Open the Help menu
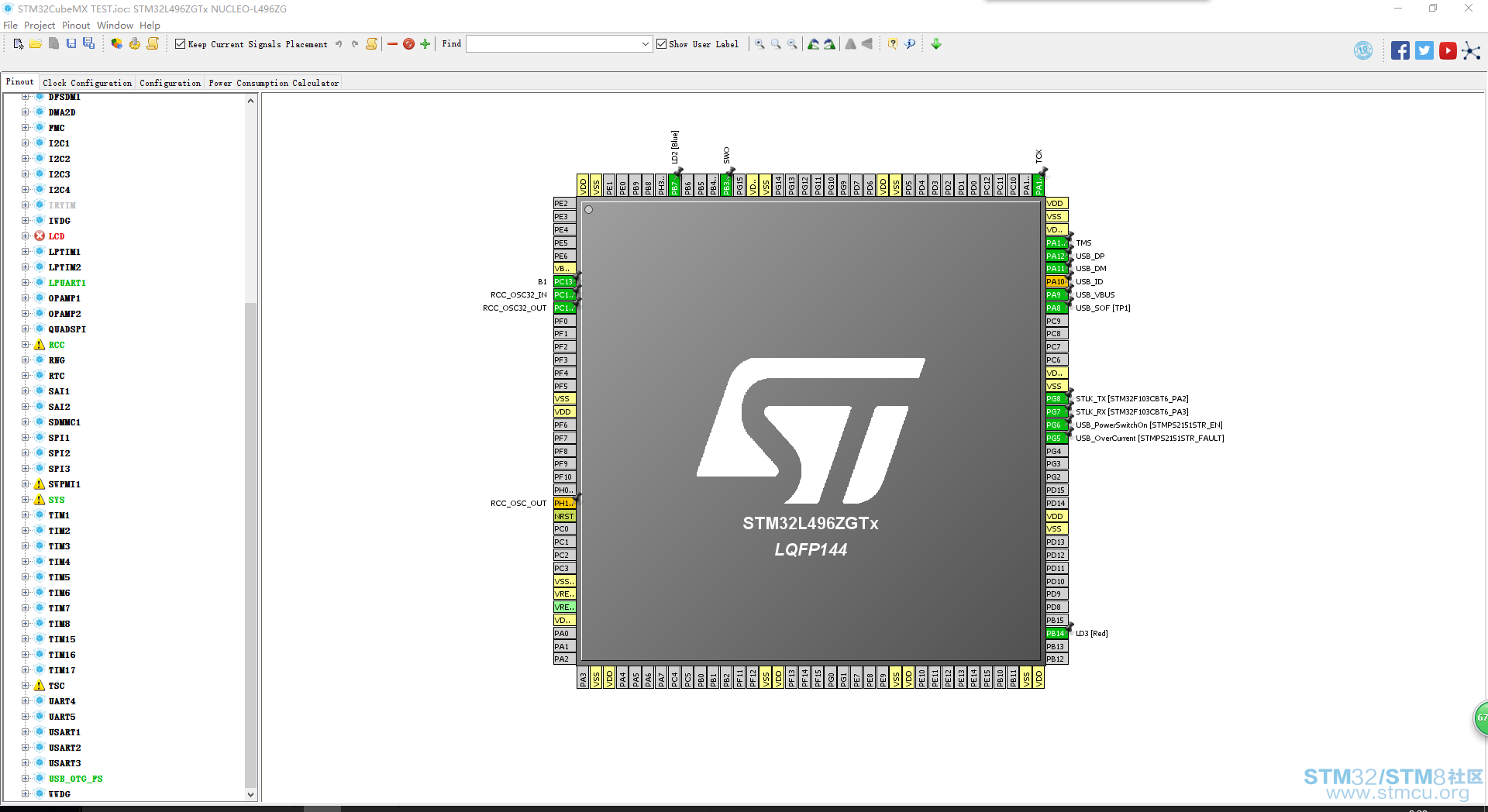Viewport: 1488px width, 812px height. (x=150, y=26)
